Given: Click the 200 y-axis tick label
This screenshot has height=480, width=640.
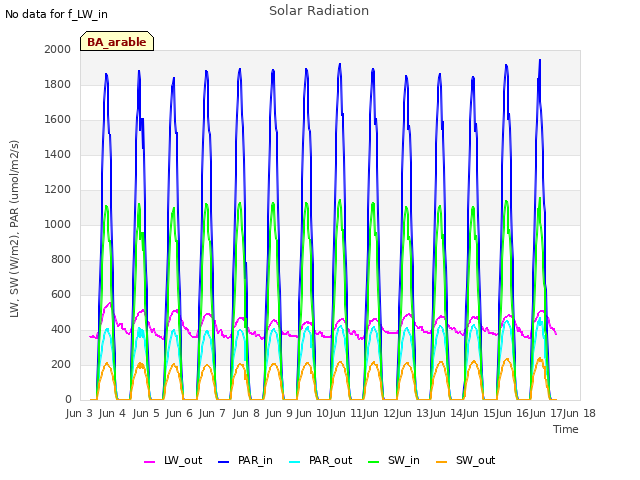Looking at the screenshot, I should tap(61, 364).
